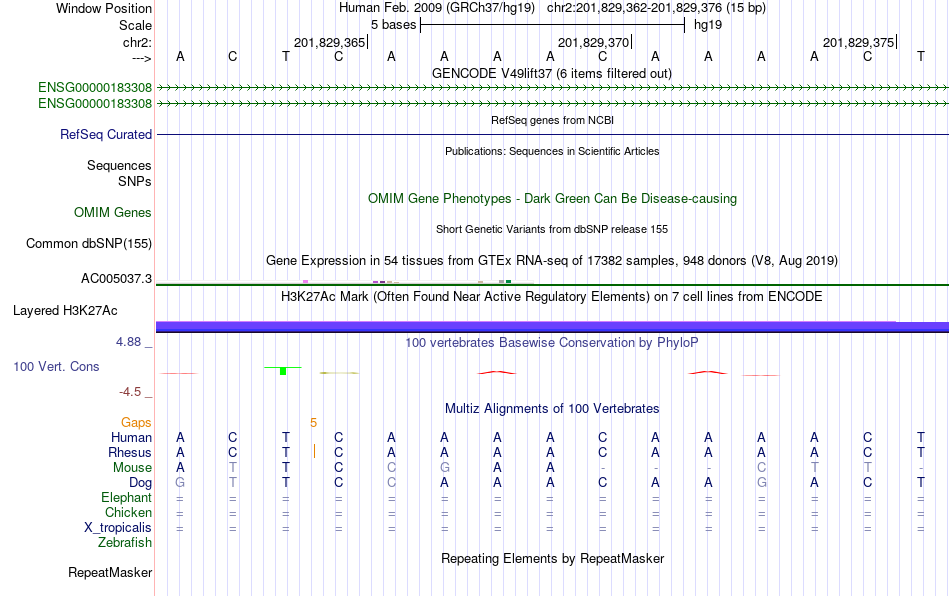Select the Chicken alignment row label
Viewport: 950px width, 596px height.
128,512
